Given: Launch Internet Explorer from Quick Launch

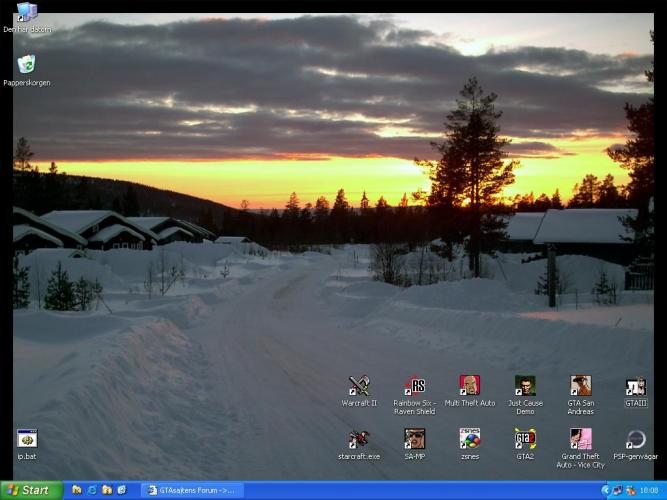Looking at the screenshot, I should pyautogui.click(x=91, y=490).
